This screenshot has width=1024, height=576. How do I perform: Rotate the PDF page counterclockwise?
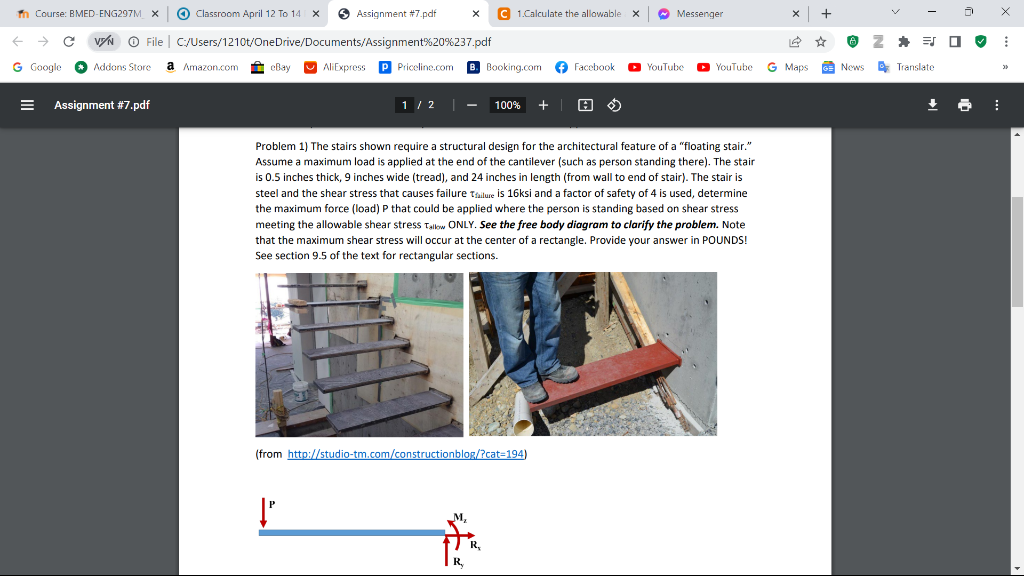[x=614, y=105]
